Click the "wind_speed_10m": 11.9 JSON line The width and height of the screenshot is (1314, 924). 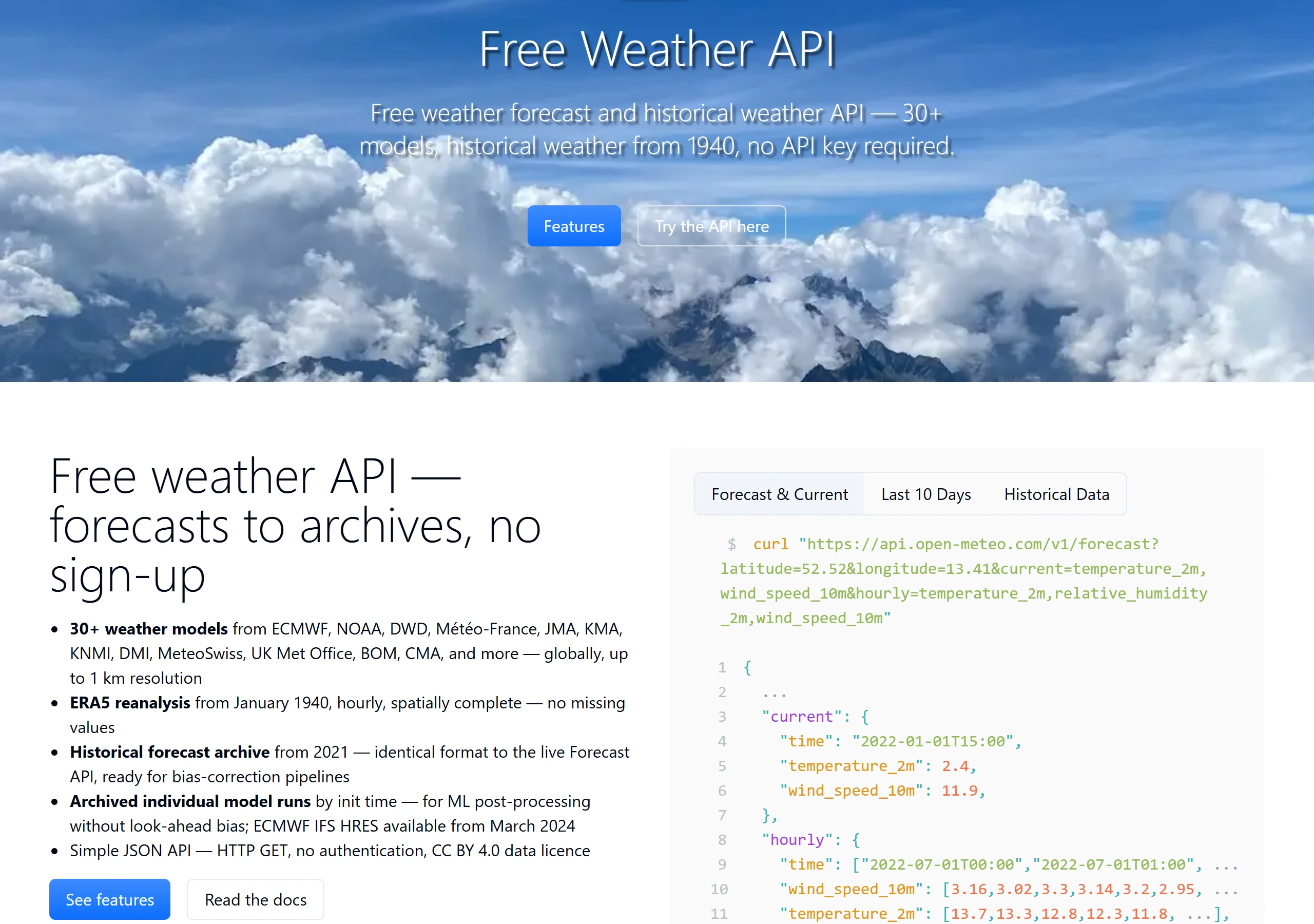882,790
